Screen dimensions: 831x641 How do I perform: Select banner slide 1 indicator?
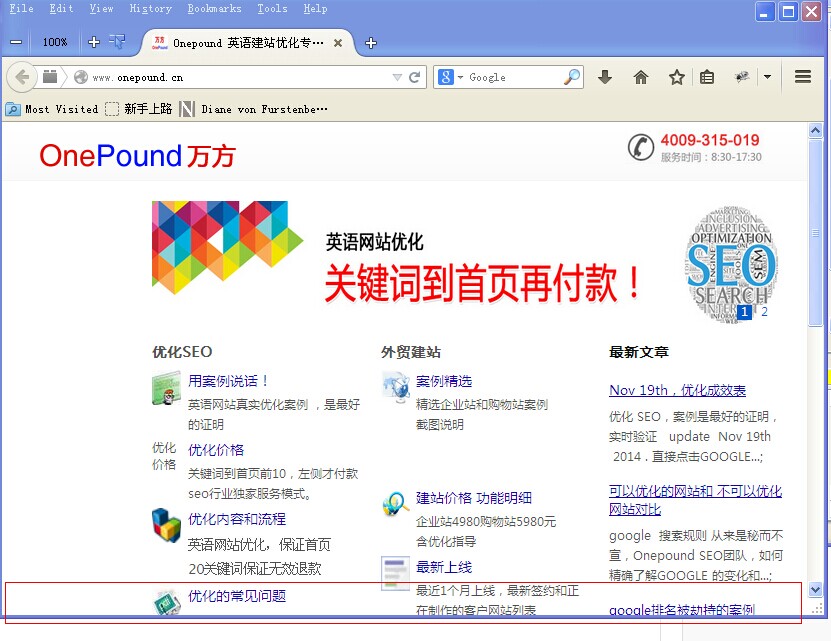(745, 312)
